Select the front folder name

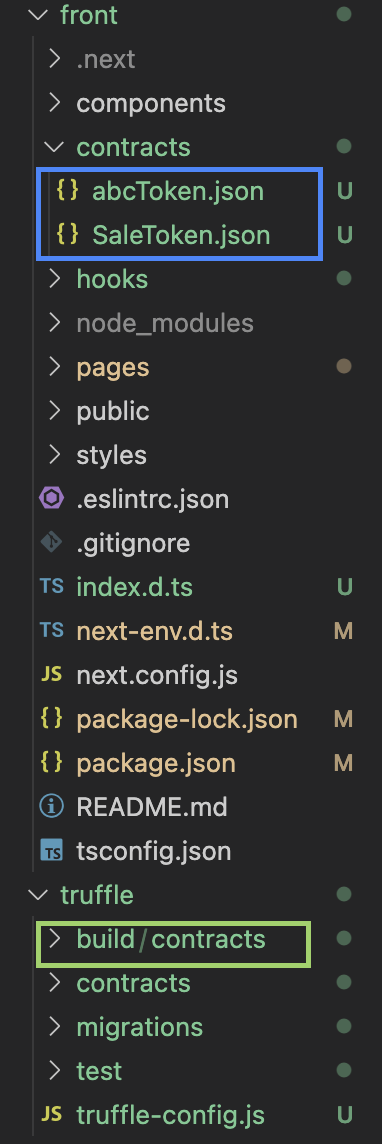pos(89,15)
